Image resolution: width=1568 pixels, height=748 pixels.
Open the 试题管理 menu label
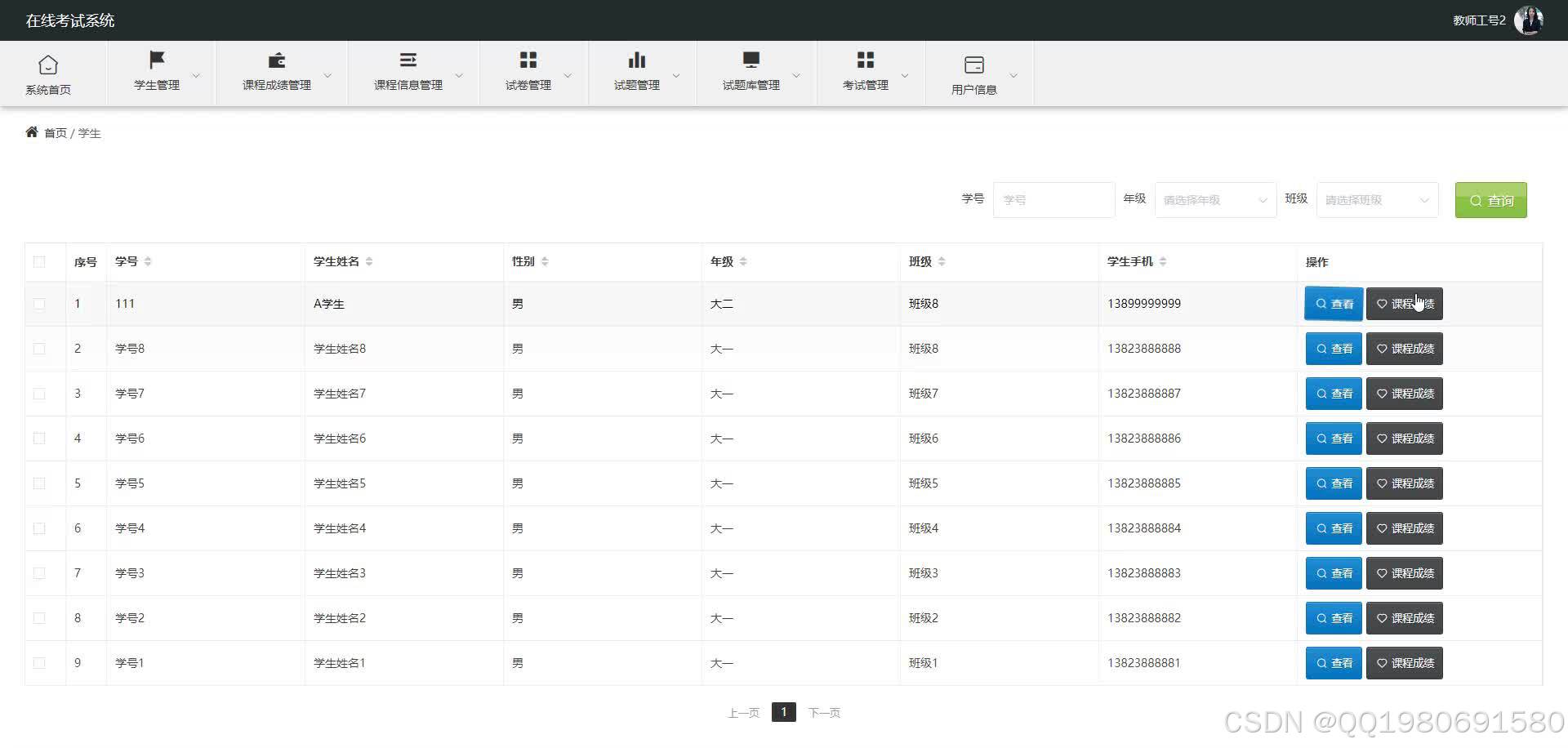click(x=637, y=85)
